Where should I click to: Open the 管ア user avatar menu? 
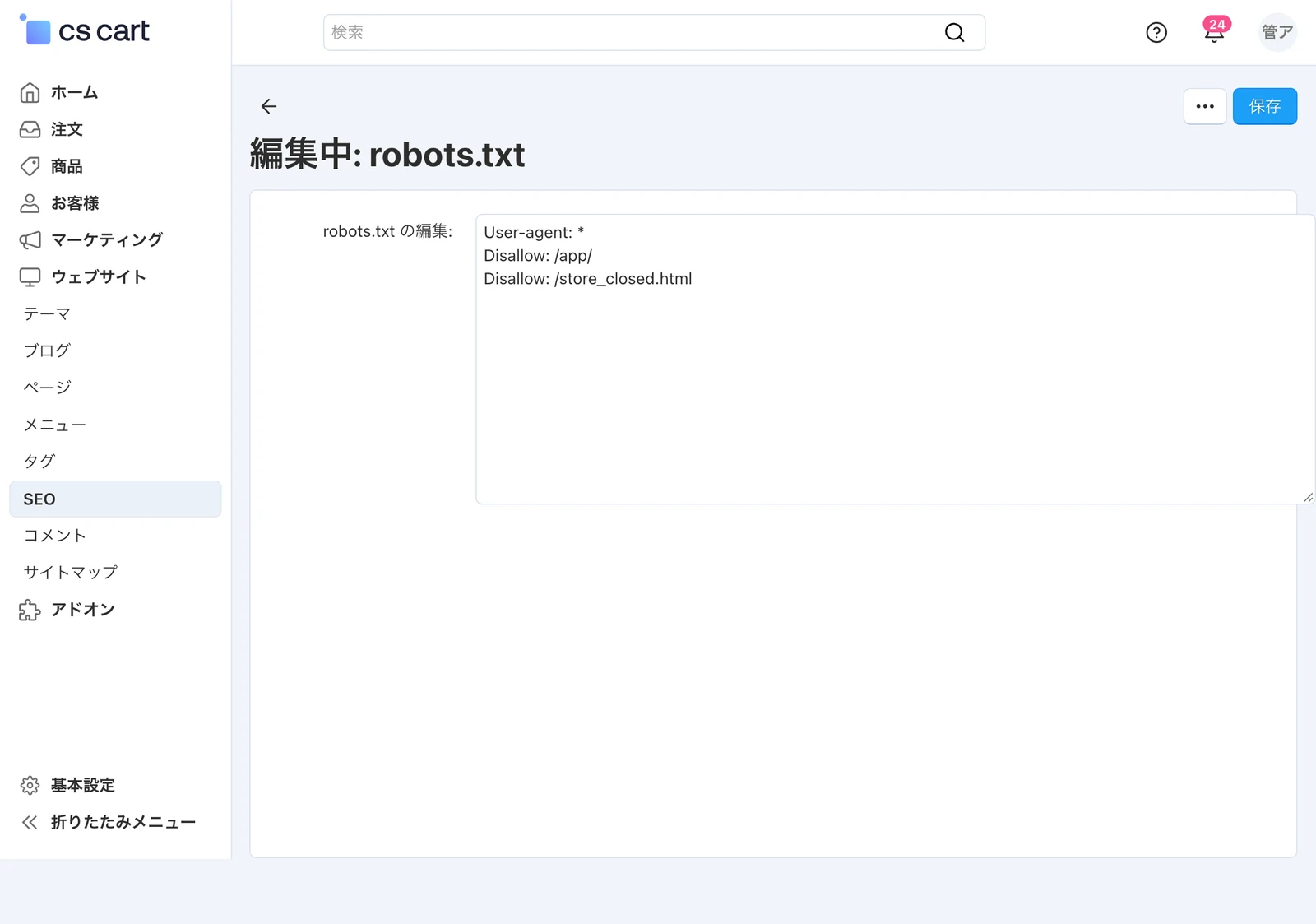pos(1277,32)
